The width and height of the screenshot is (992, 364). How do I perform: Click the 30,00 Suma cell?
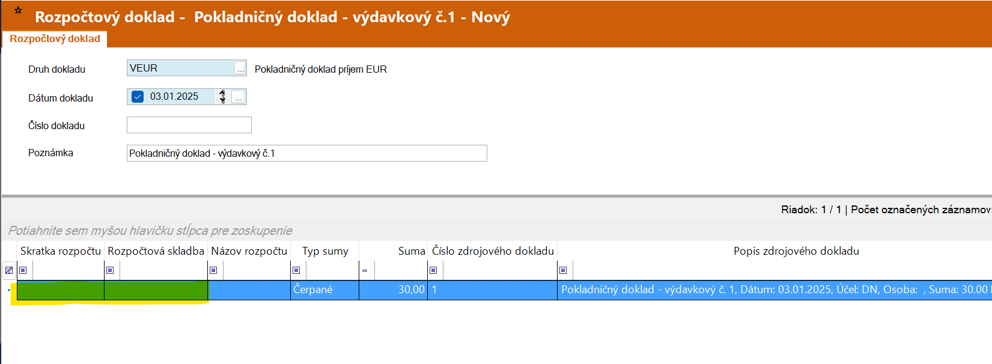point(393,290)
